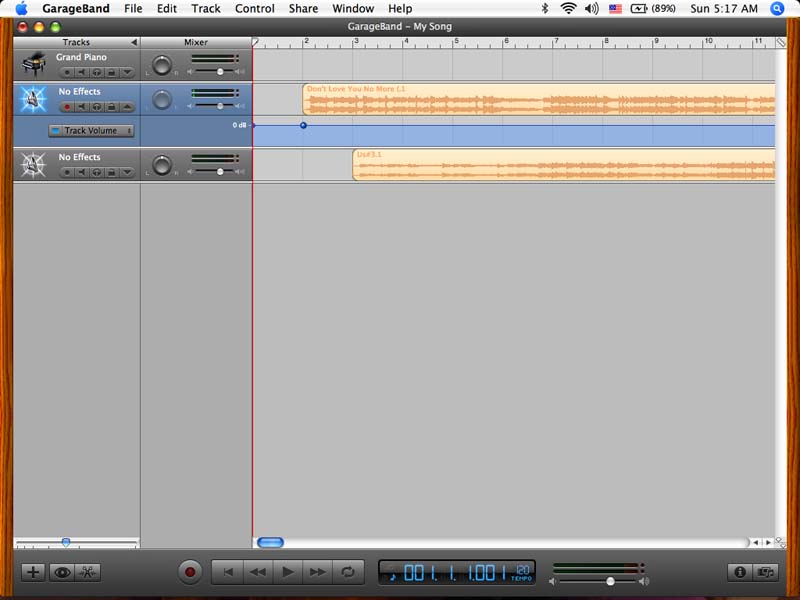Click the Grand Piano track volume slider
This screenshot has height=600, width=800.
click(217, 72)
